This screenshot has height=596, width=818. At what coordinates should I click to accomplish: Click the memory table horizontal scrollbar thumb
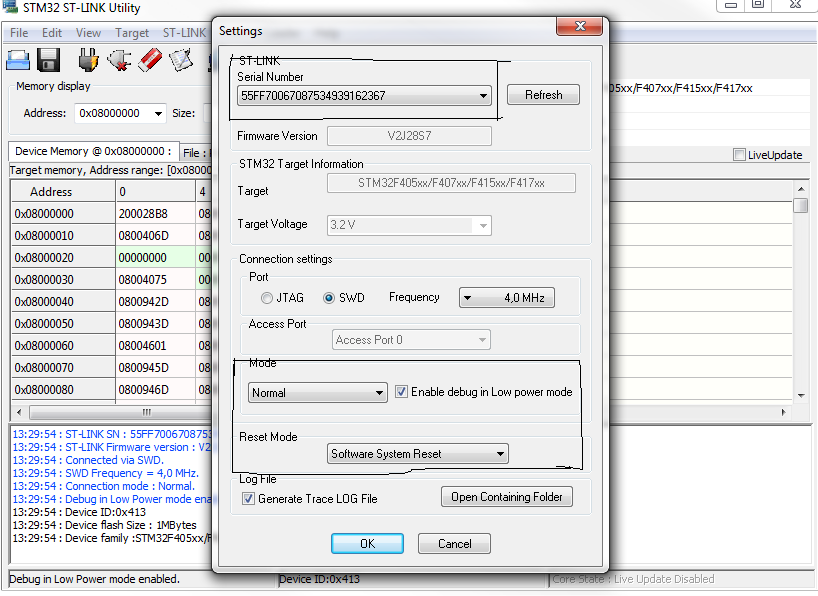tap(147, 412)
